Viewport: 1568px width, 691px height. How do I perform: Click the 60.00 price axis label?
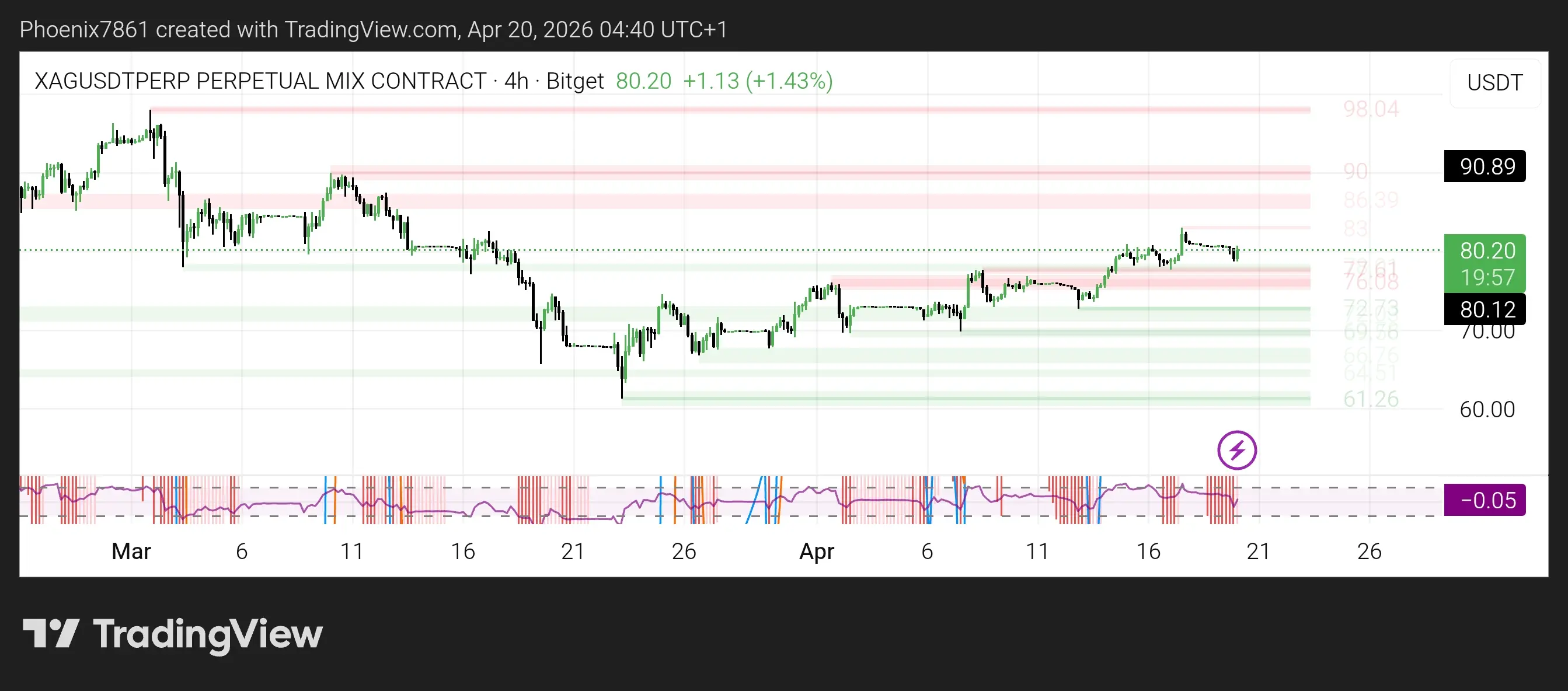(1486, 409)
